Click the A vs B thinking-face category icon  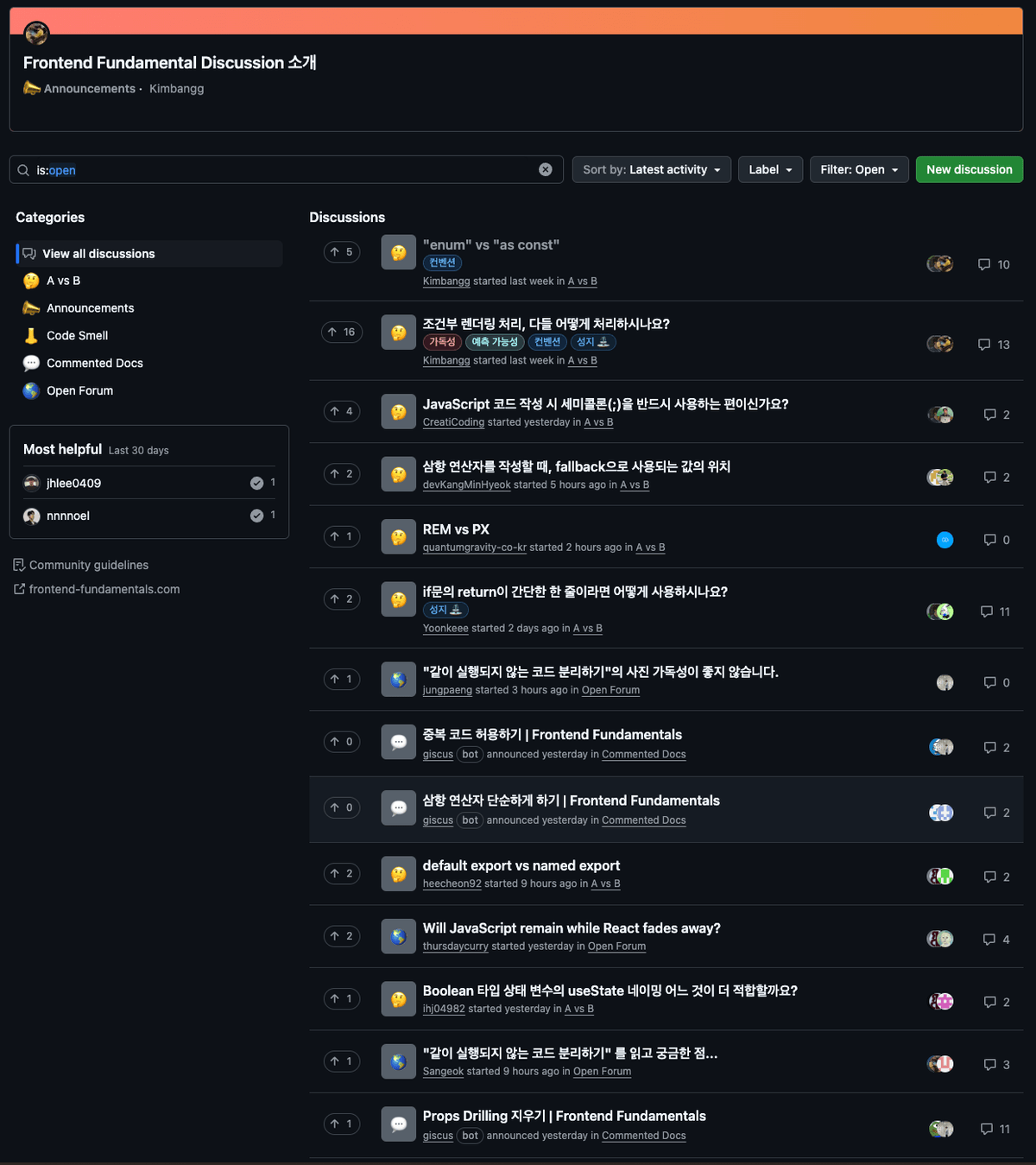30,281
